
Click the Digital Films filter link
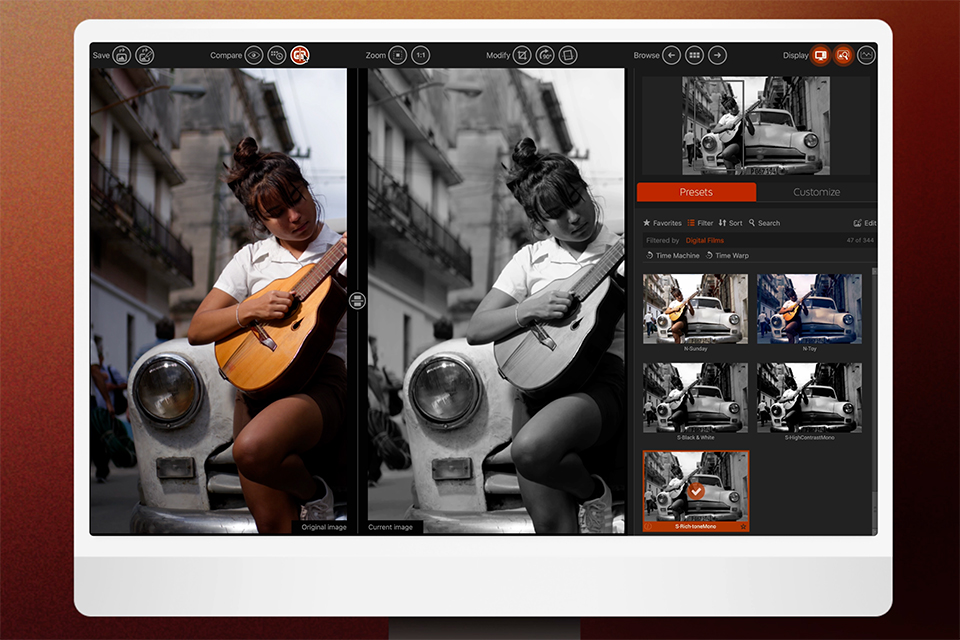coord(704,241)
